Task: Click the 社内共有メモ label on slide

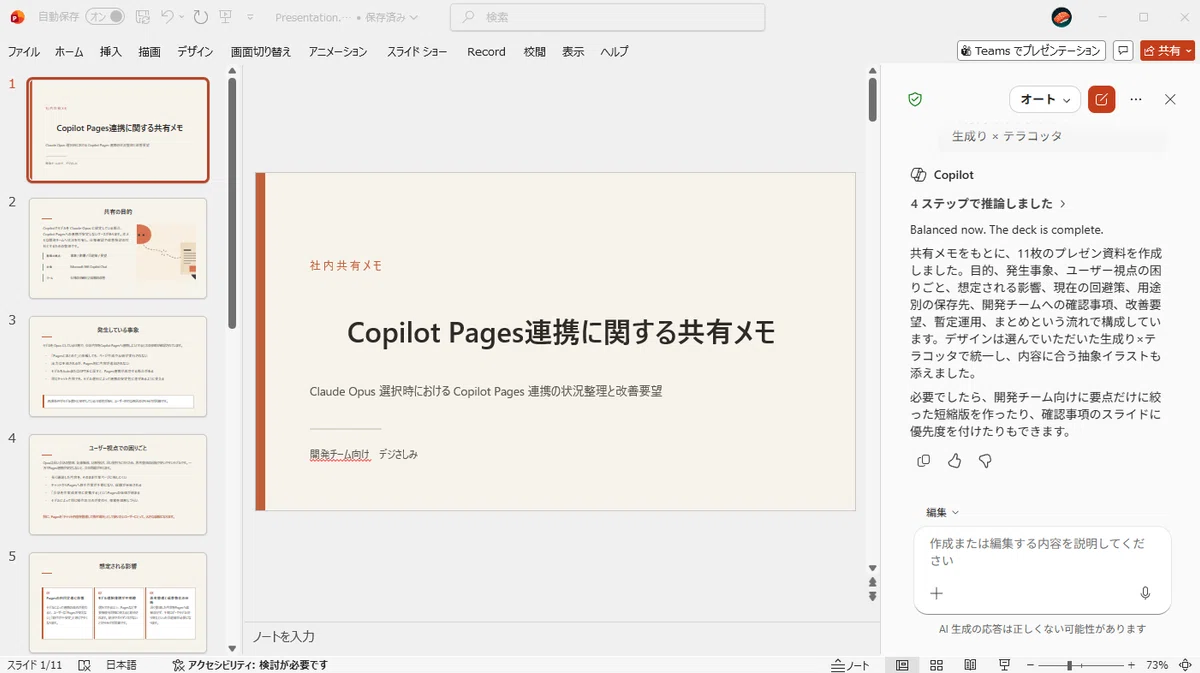Action: click(x=346, y=265)
